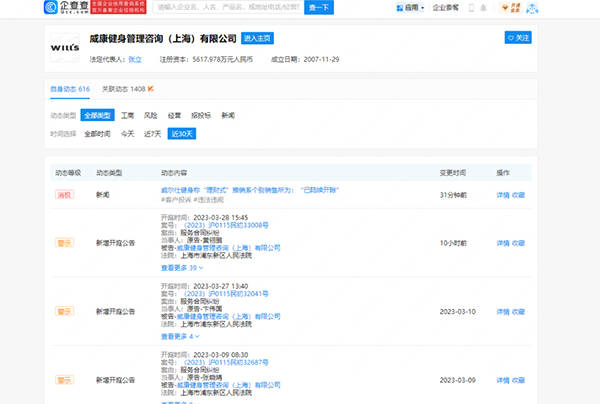Click the 变更时间 column header
Image resolution: width=600 pixels, height=404 pixels.
click(453, 173)
